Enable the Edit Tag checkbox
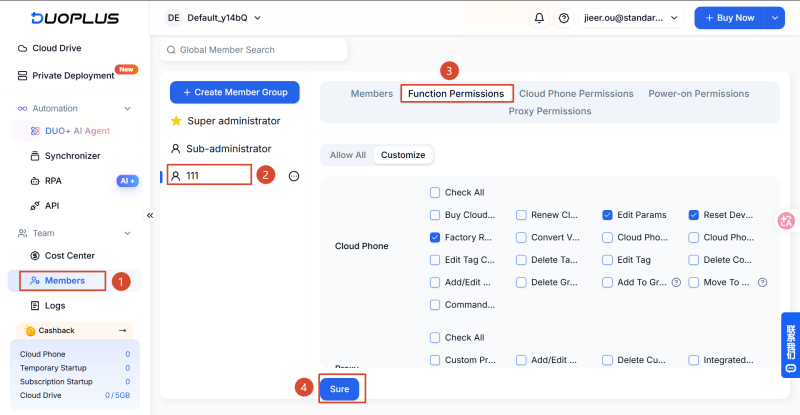Screen dimensions: 800x415 (x=607, y=260)
